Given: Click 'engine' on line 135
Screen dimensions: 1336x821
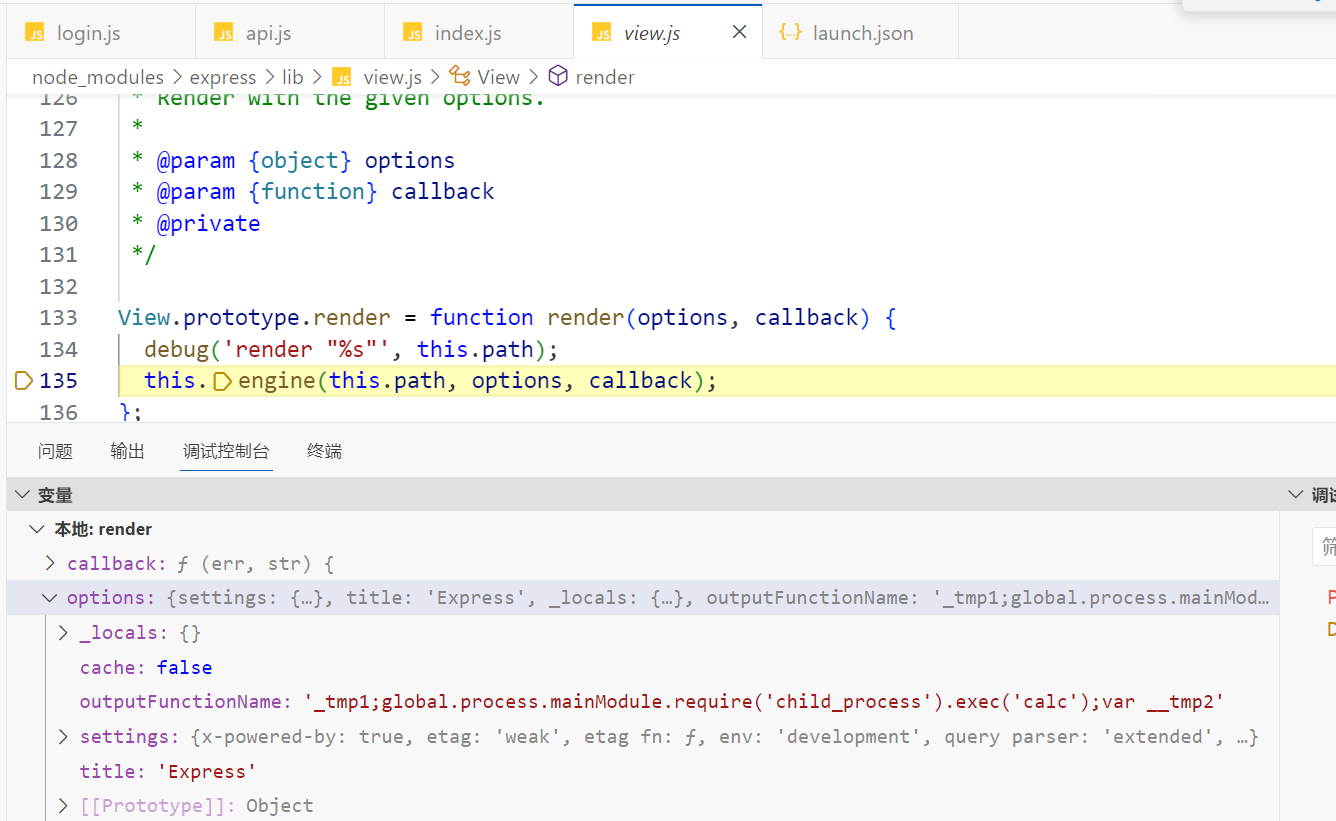Looking at the screenshot, I should point(277,380).
